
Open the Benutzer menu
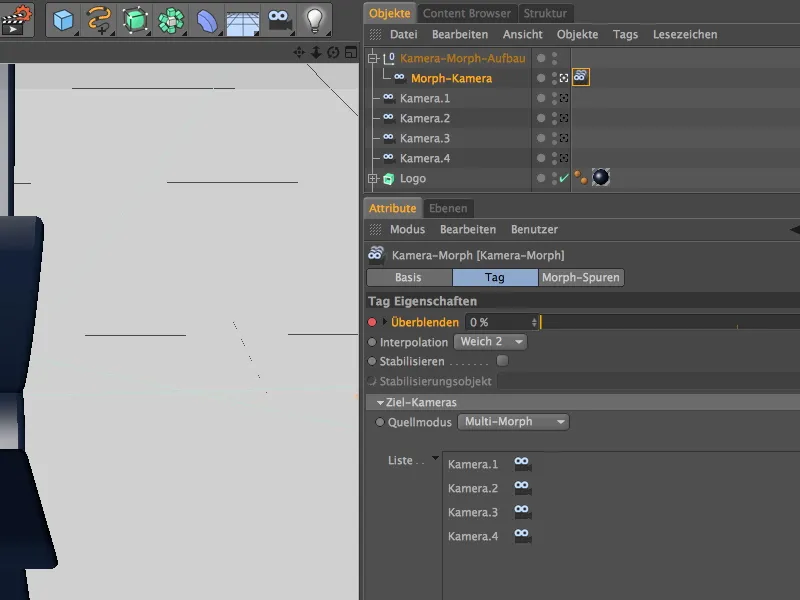pyautogui.click(x=534, y=229)
